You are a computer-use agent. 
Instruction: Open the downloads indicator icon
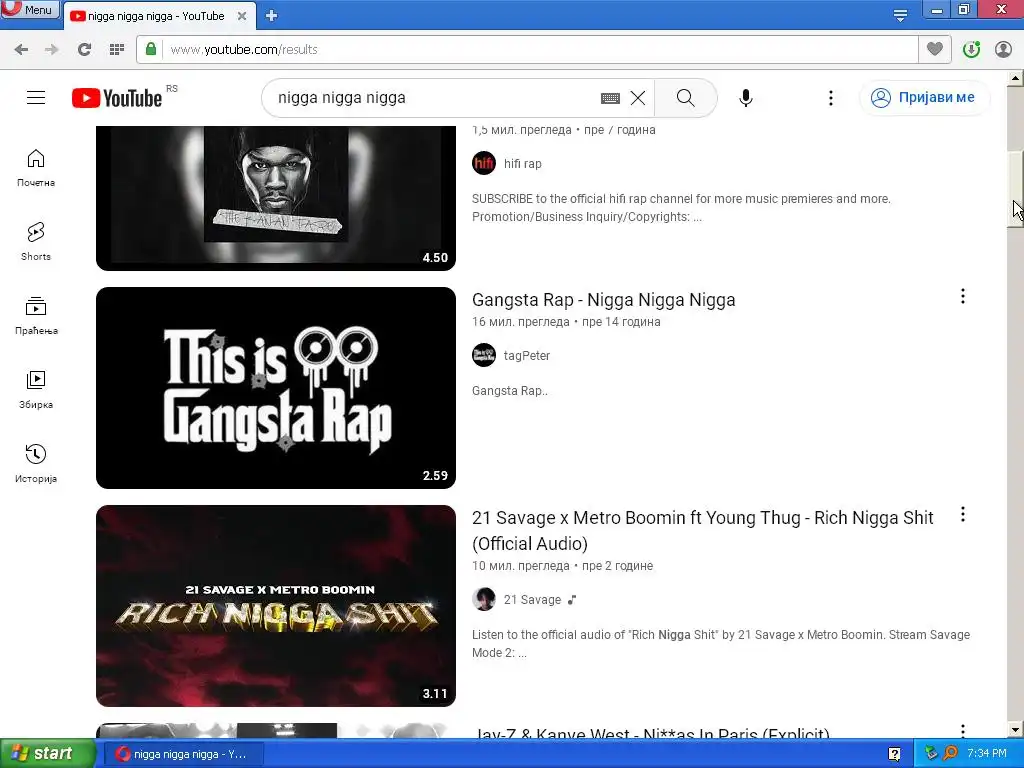[x=971, y=50]
